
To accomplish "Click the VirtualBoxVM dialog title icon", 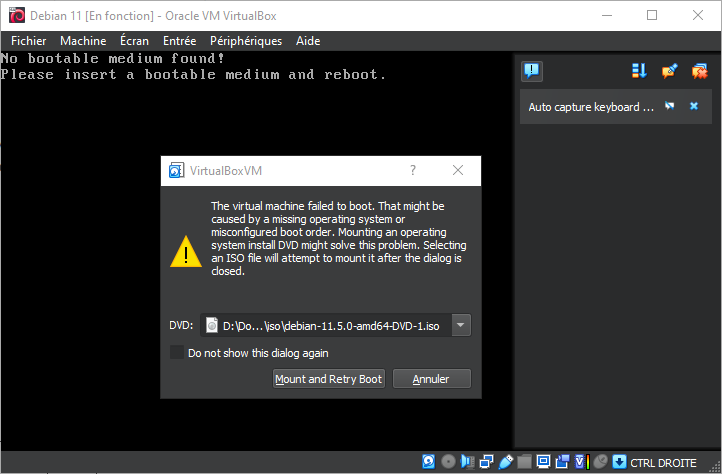I will coord(177,170).
